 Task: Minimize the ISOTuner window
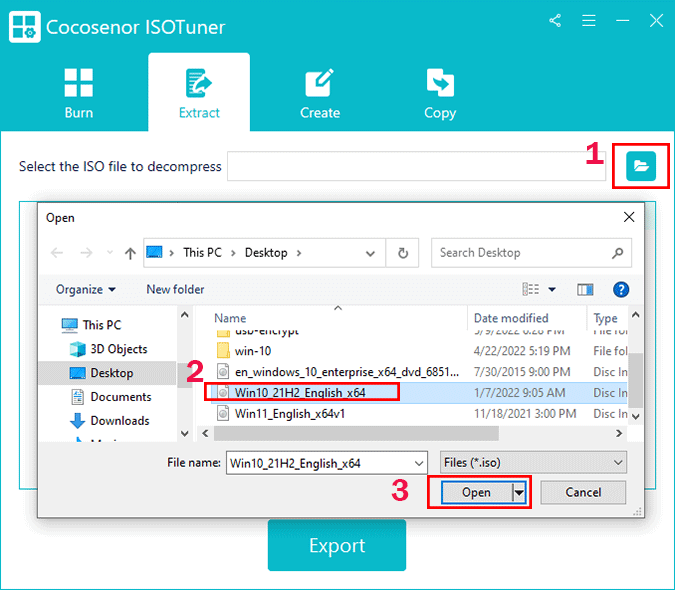point(622,20)
